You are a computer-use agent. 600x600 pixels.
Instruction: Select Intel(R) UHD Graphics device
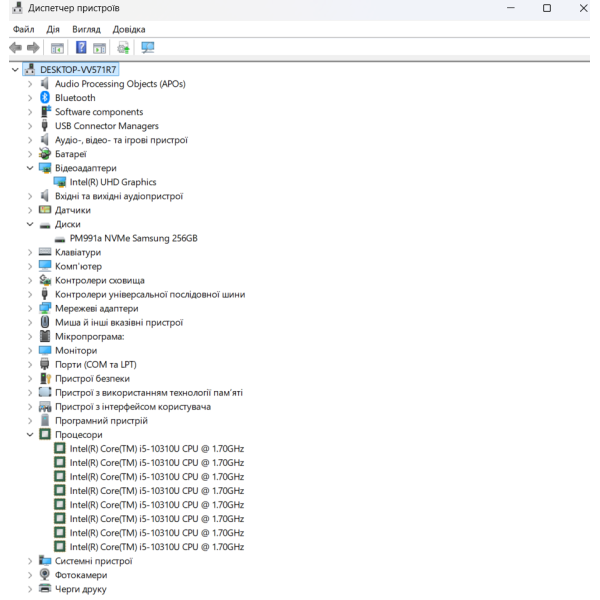coord(113,182)
